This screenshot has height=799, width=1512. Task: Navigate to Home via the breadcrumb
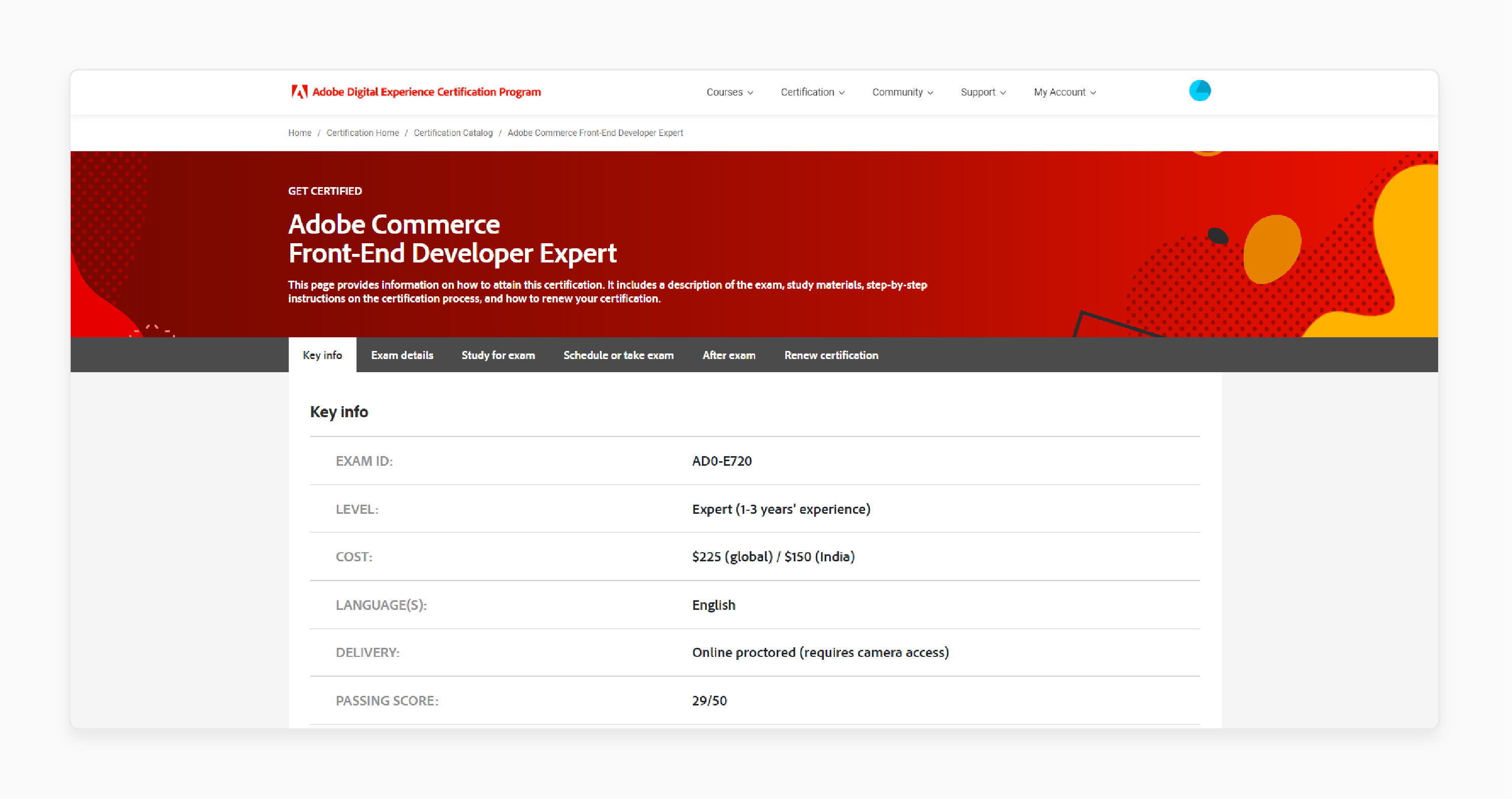[299, 132]
